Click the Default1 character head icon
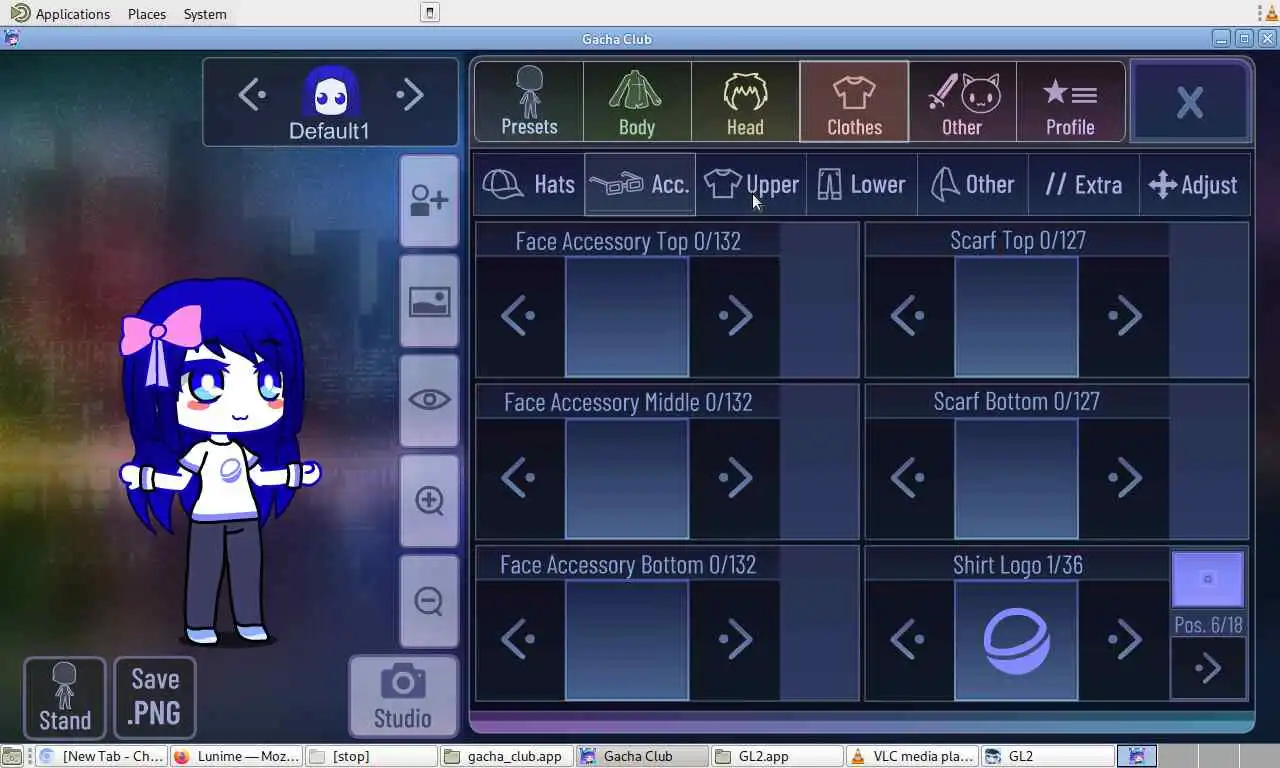Viewport: 1280px width, 768px height. 330,93
